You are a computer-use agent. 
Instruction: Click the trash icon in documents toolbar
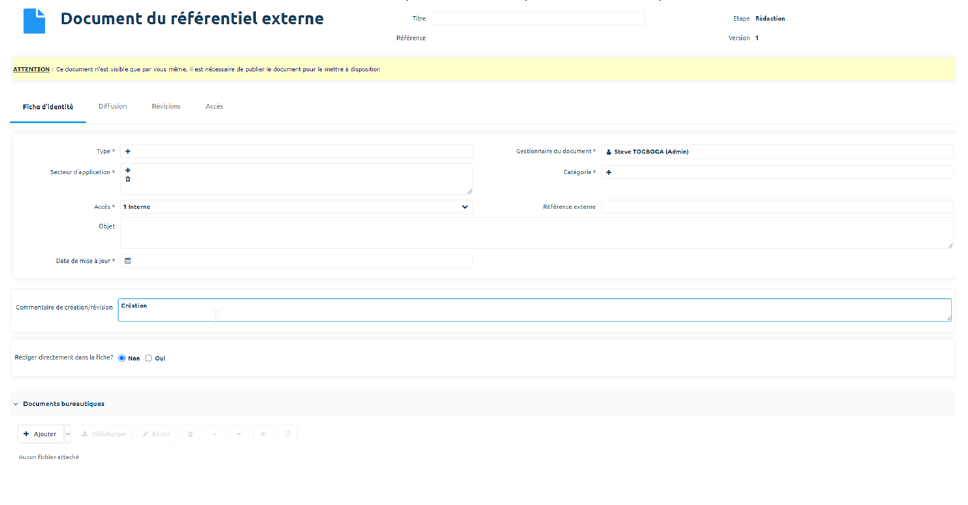tap(190, 434)
